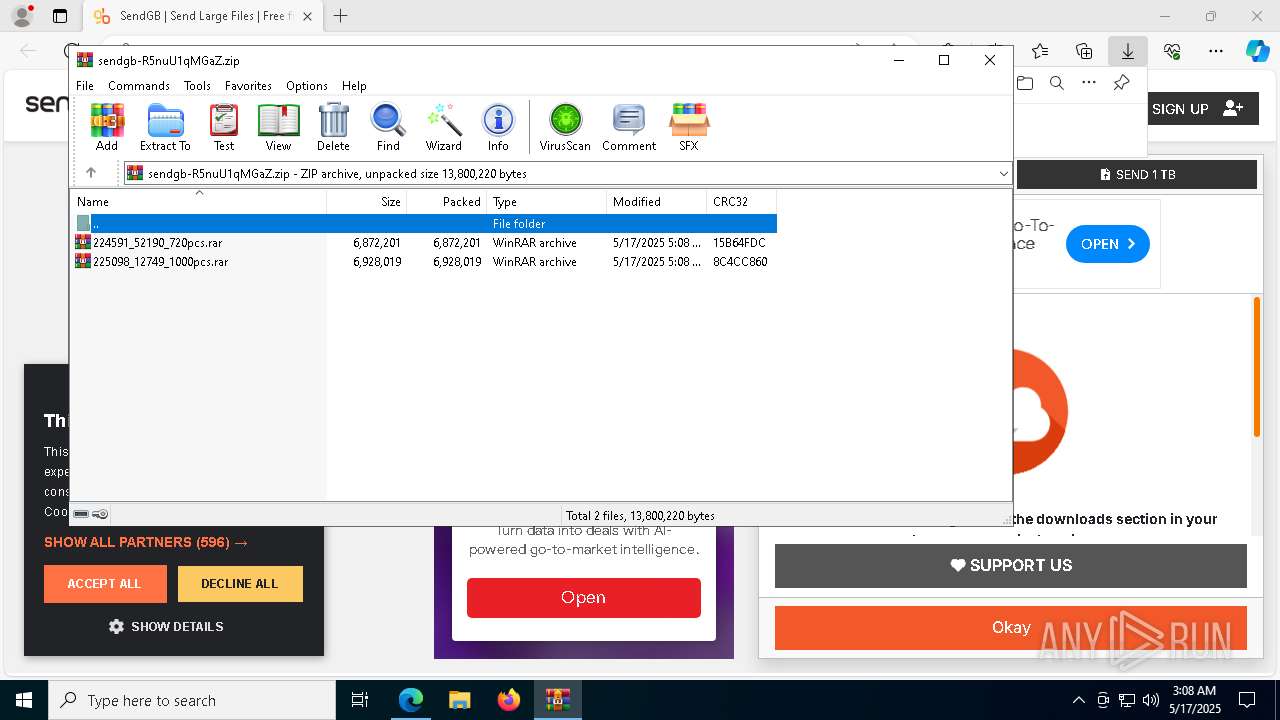Open the Comment tool

coord(629,127)
